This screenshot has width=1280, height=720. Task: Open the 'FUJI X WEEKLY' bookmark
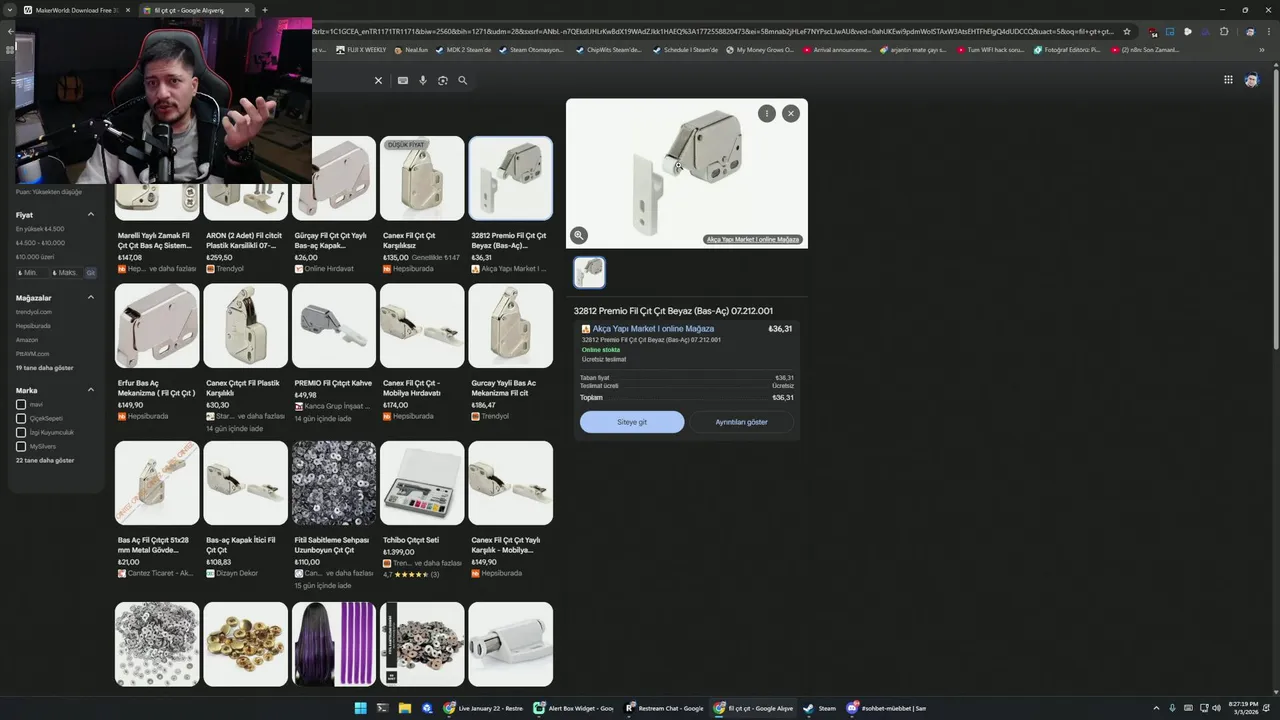click(x=360, y=49)
